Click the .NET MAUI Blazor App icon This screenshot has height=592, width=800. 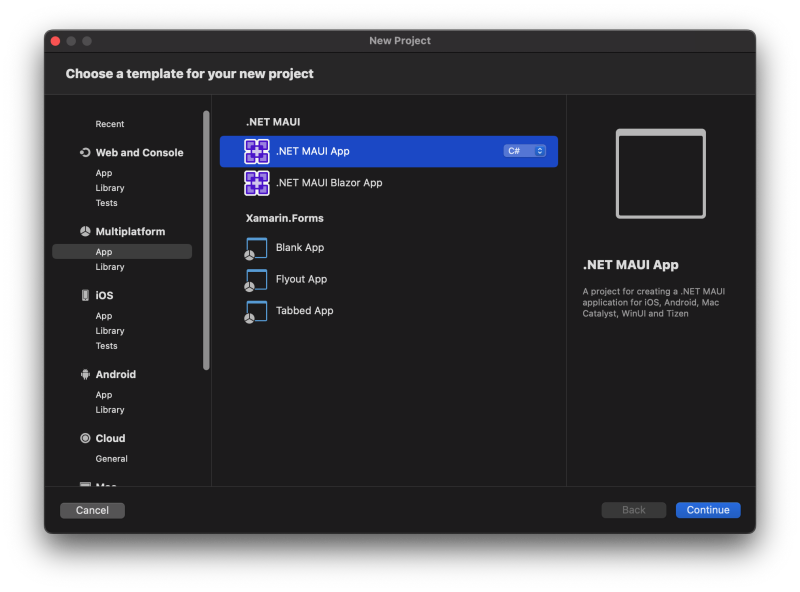coord(257,183)
